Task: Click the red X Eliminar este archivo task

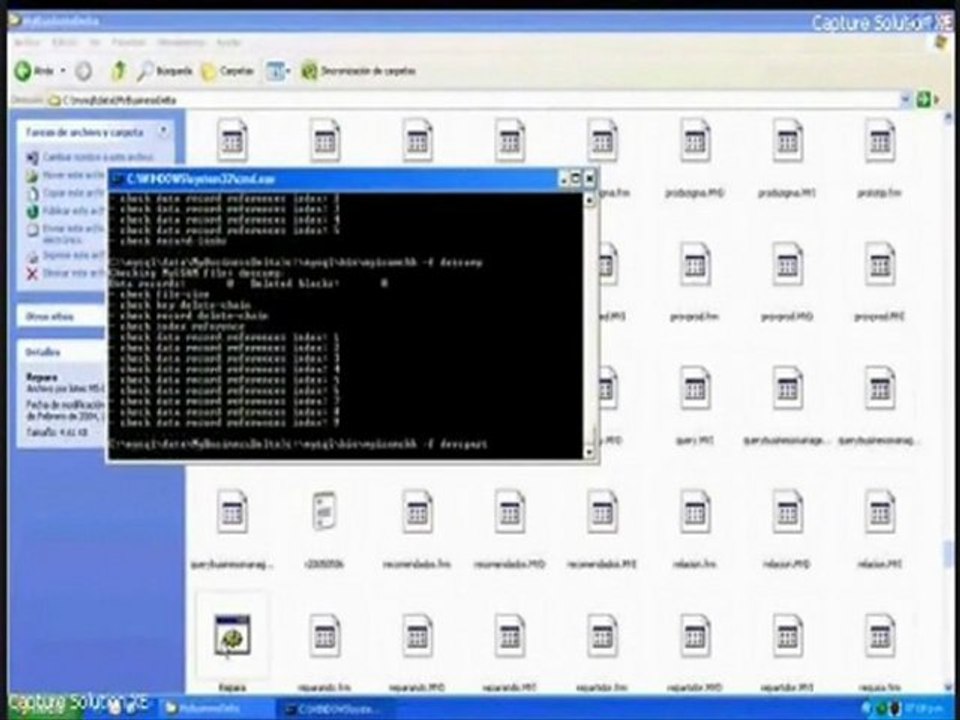Action: pyautogui.click(x=32, y=274)
